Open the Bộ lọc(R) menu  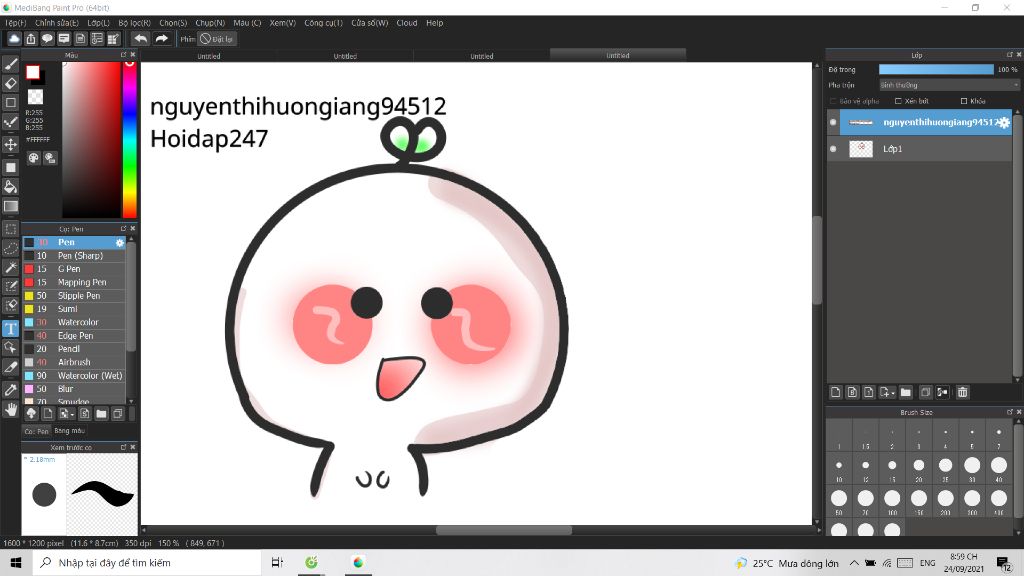(x=135, y=23)
